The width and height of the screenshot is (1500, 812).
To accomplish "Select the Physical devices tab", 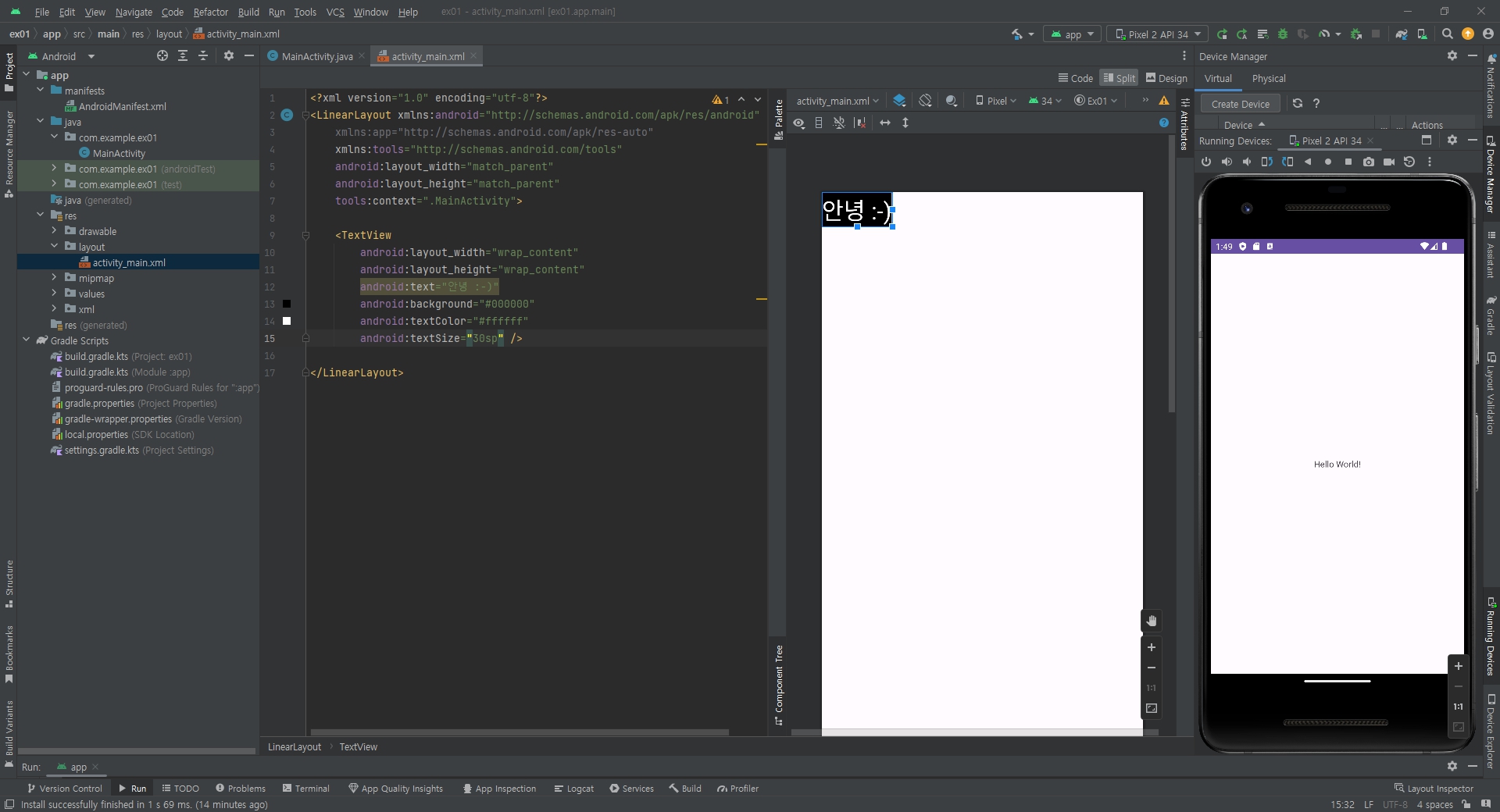I will 1268,78.
